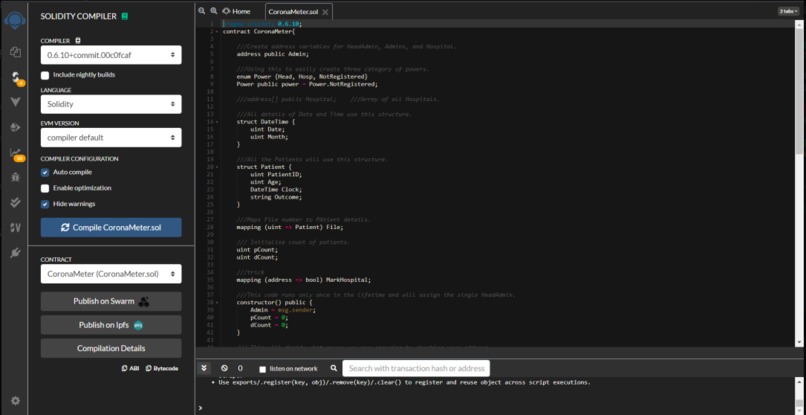Open the Contract CoronaMeter dropdown
The width and height of the screenshot is (806, 415).
pyautogui.click(x=111, y=274)
